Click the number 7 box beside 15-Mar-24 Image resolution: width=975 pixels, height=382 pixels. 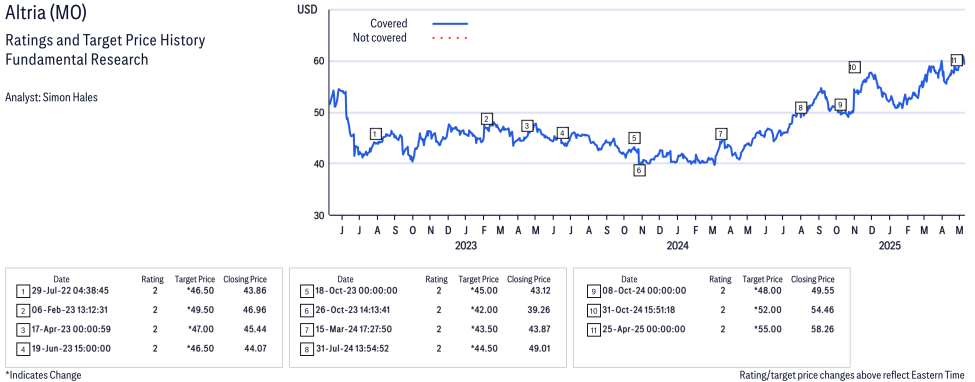coord(307,329)
